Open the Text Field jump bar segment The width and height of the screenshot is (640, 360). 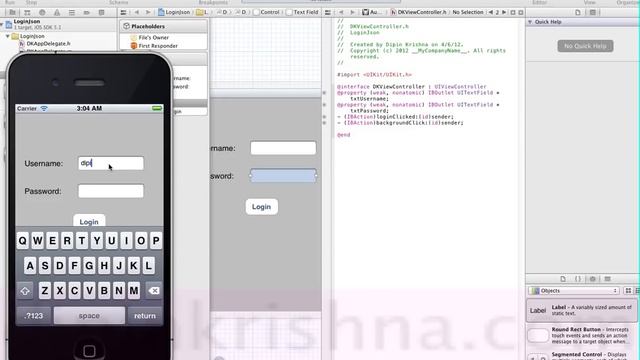[x=302, y=12]
